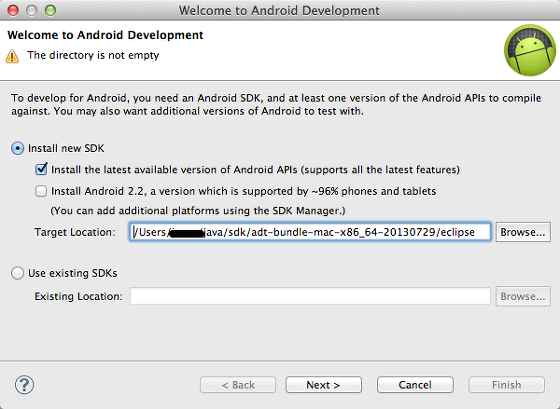Click the Android robot logo
560x409 pixels.
(530, 50)
